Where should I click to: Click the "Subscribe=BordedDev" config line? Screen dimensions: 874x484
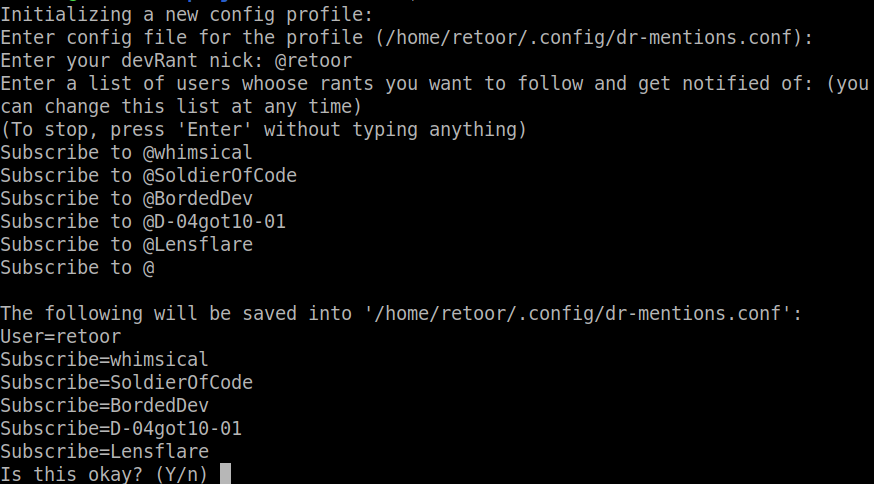[x=104, y=405]
